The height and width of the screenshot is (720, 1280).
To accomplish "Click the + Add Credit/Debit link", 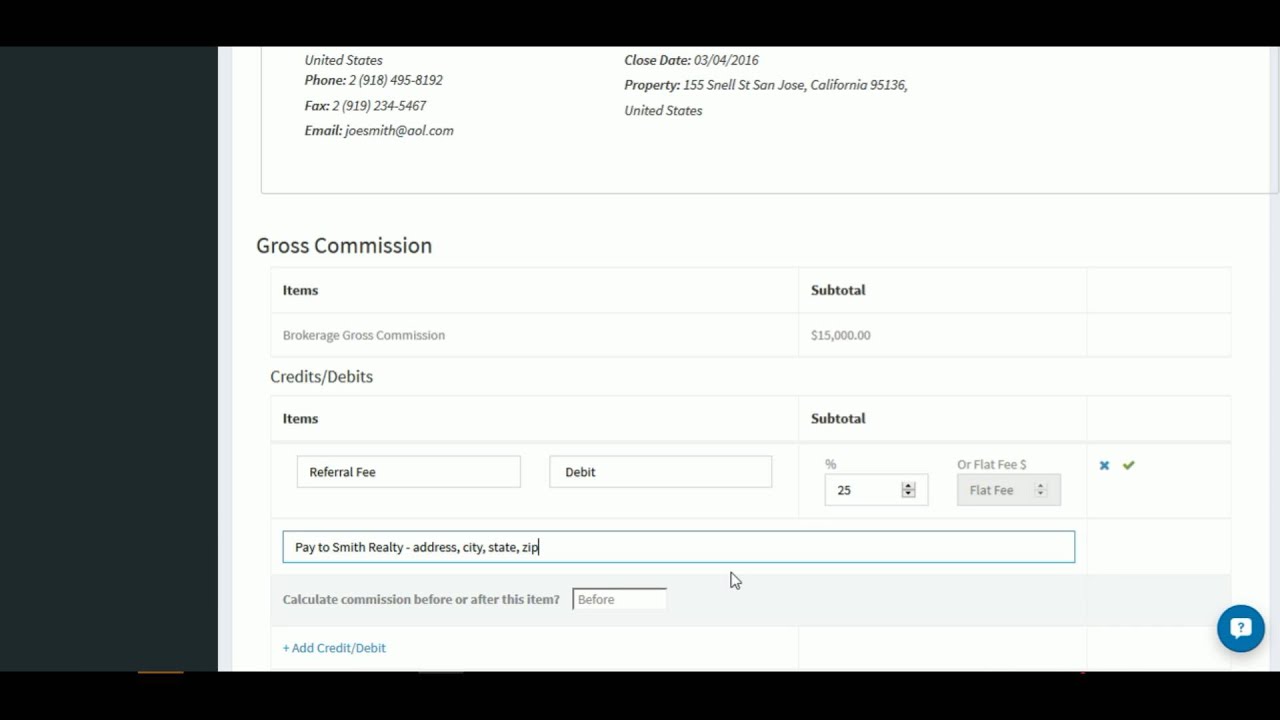I will (334, 648).
